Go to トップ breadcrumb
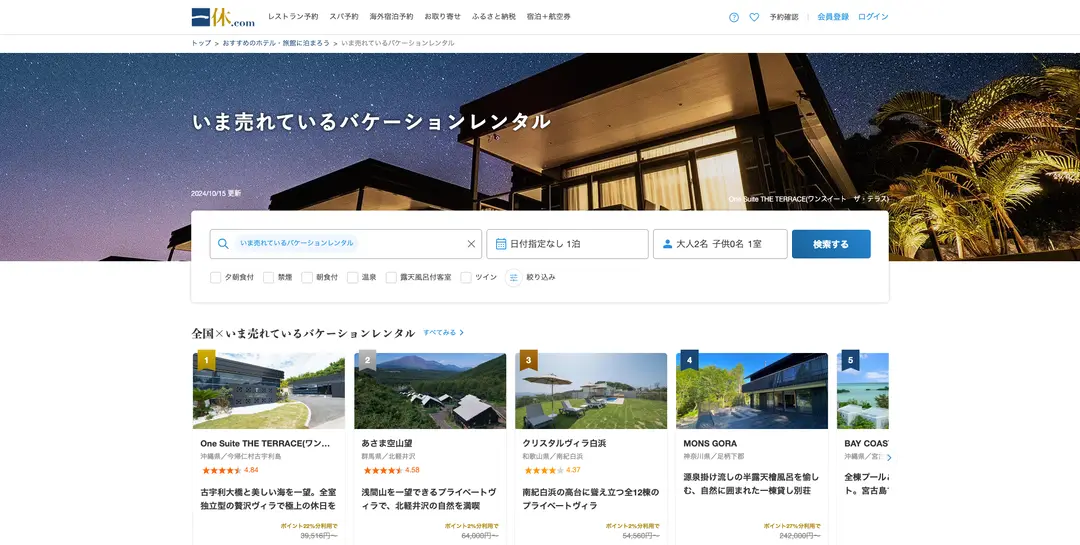This screenshot has height=545, width=1080. 201,43
